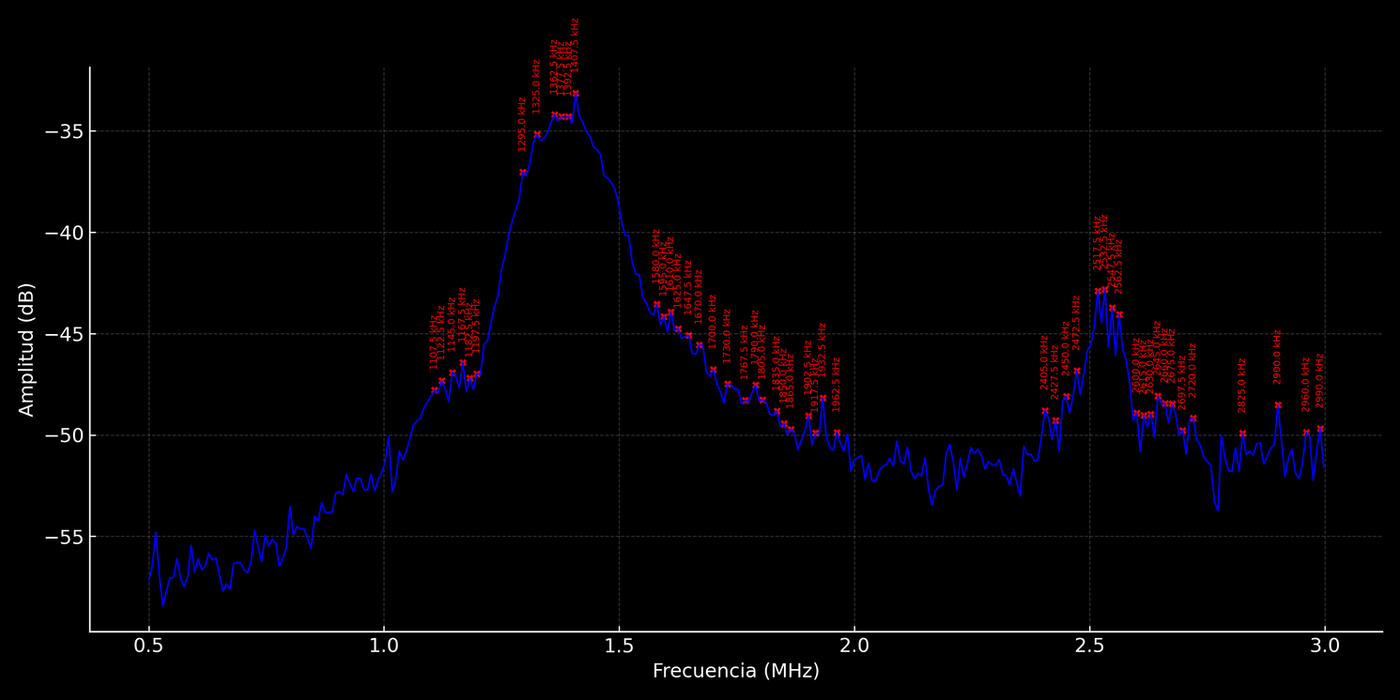This screenshot has width=1400, height=700.
Task: Click the '1730.0 kHz' peak annotation
Action: [x=727, y=336]
